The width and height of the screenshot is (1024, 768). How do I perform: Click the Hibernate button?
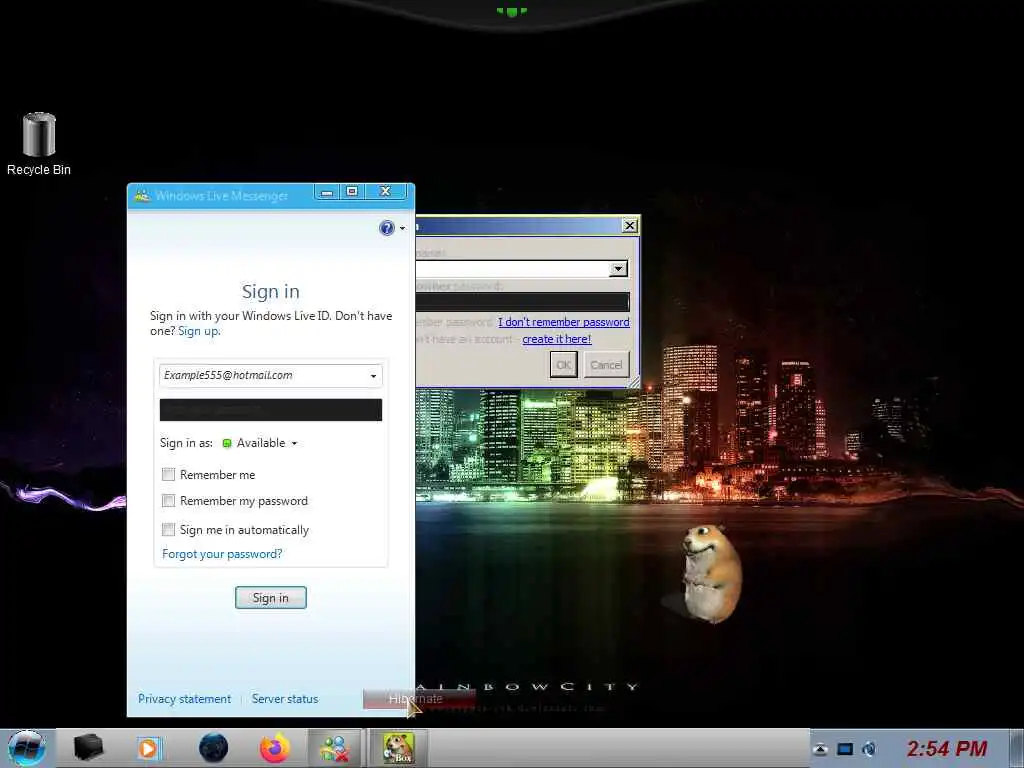tap(419, 699)
